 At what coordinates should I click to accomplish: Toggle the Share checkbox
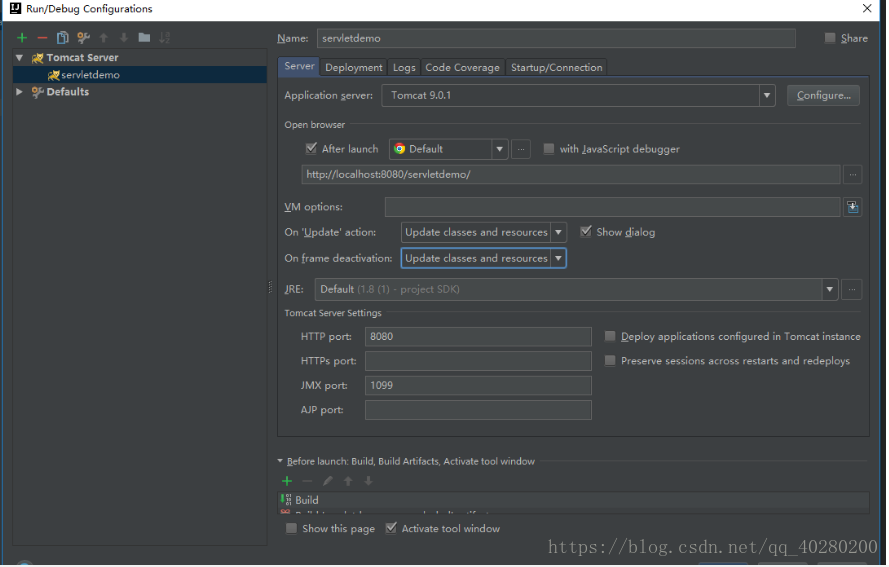tap(830, 38)
